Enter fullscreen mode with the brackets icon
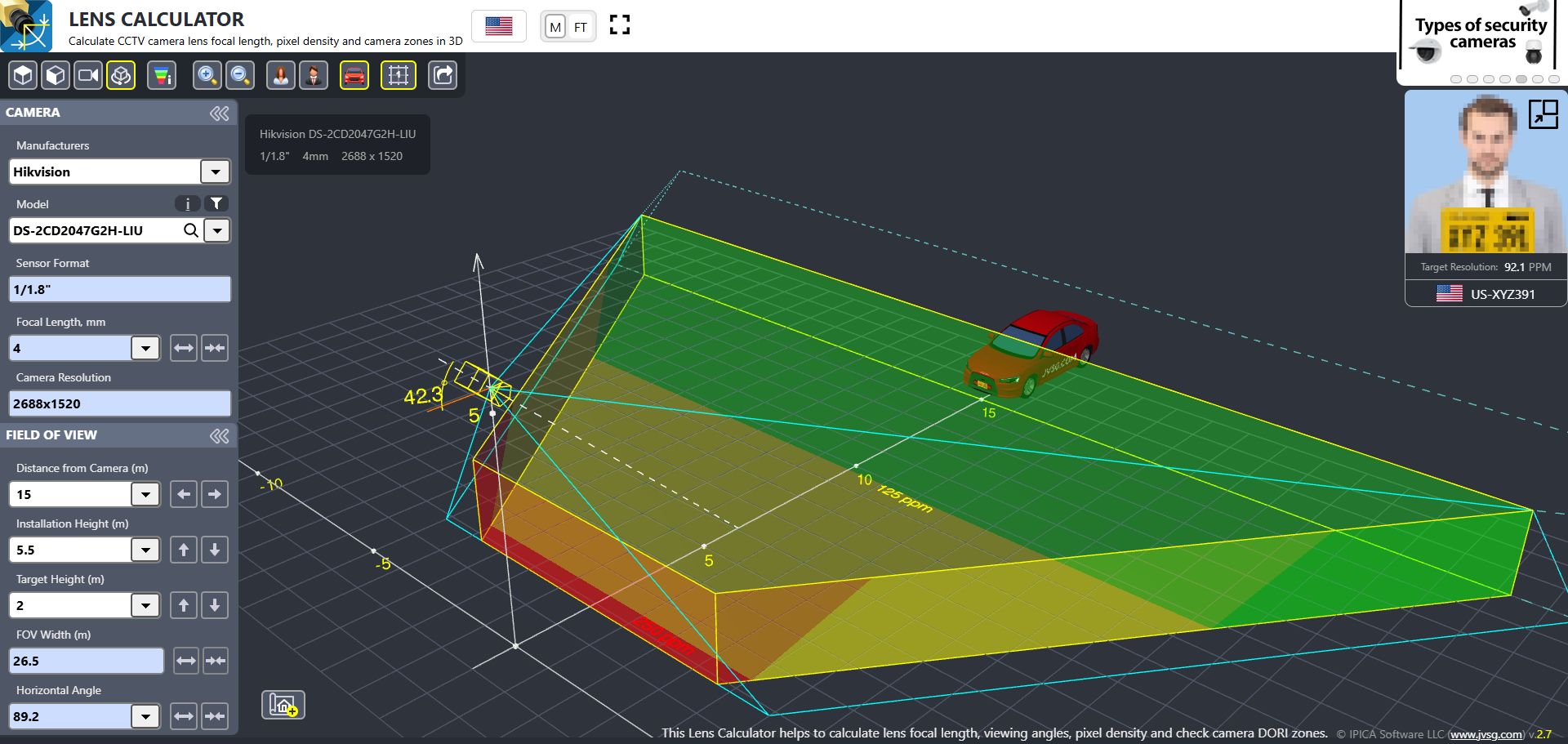 tap(620, 25)
